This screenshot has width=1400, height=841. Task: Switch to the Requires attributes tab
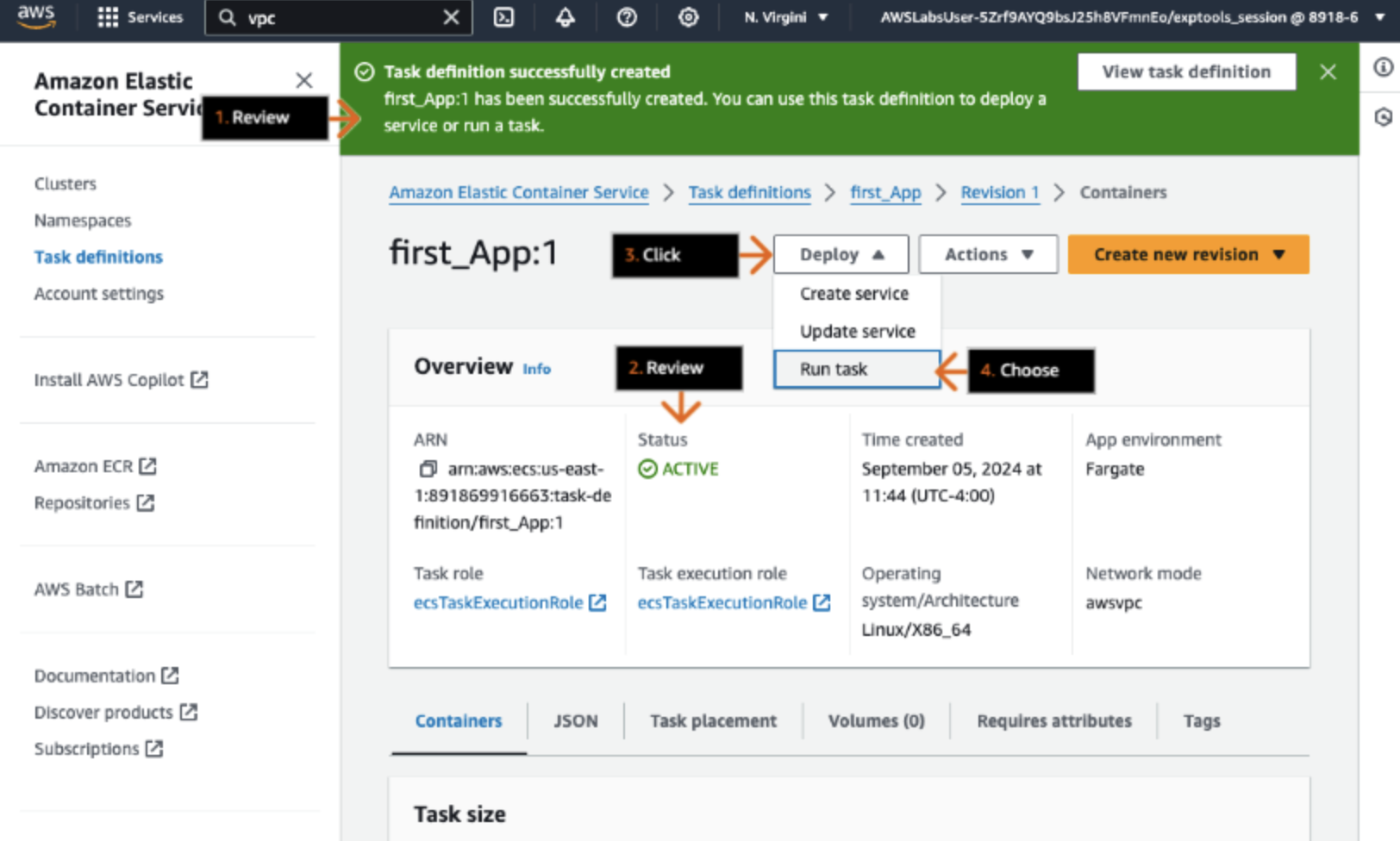[1054, 721]
